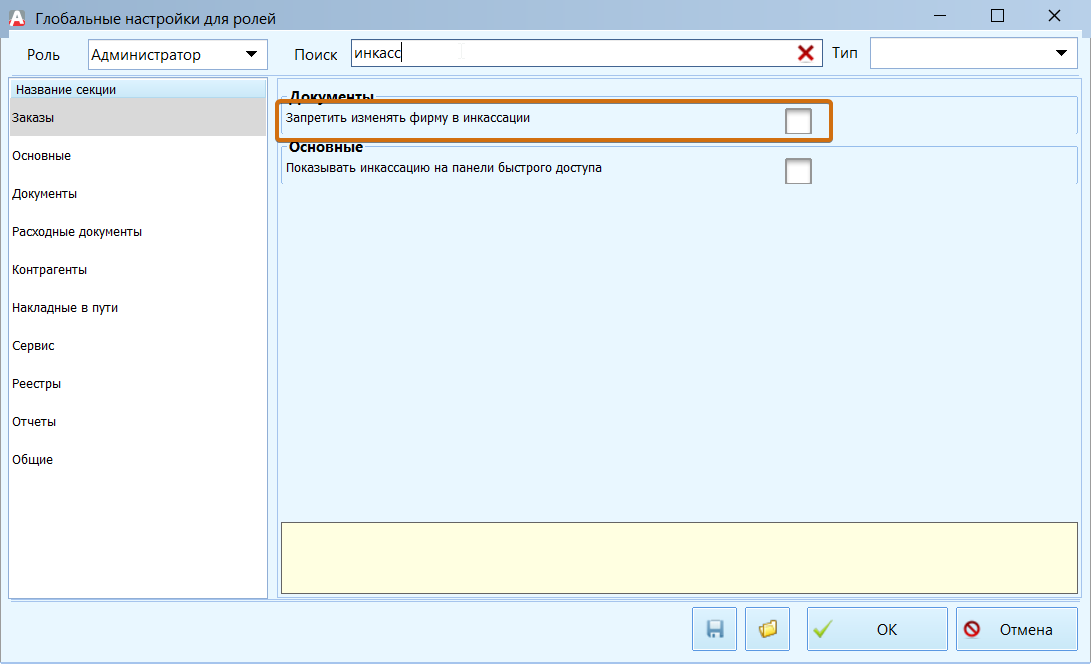Open the Реестры section
This screenshot has width=1091, height=664.
point(138,384)
